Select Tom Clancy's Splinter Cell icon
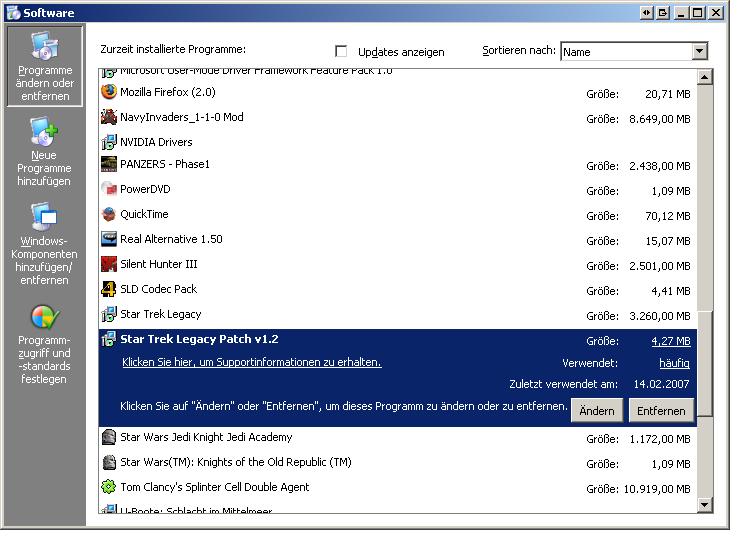This screenshot has height=542, width=742. point(109,487)
